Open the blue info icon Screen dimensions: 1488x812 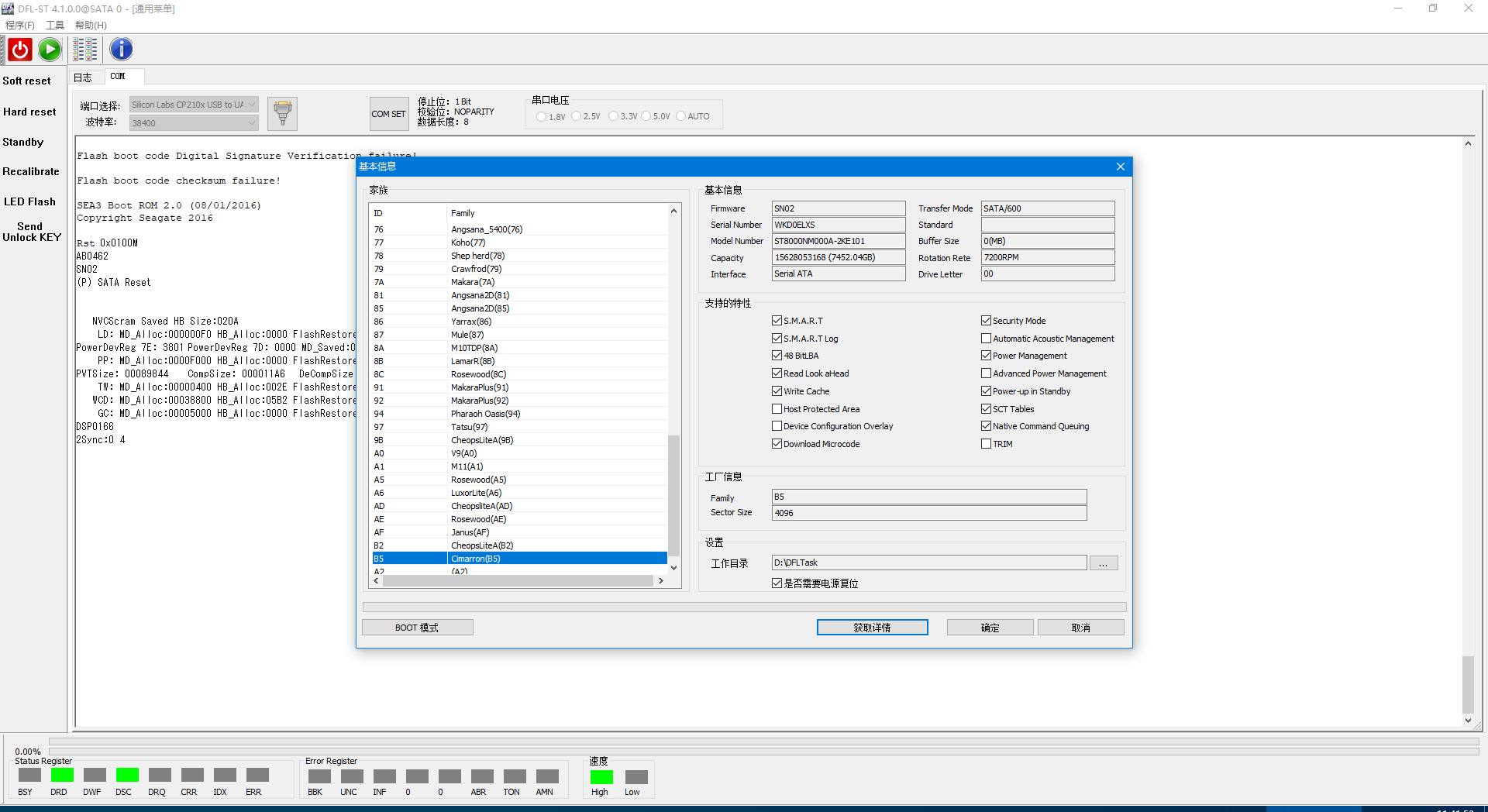121,50
